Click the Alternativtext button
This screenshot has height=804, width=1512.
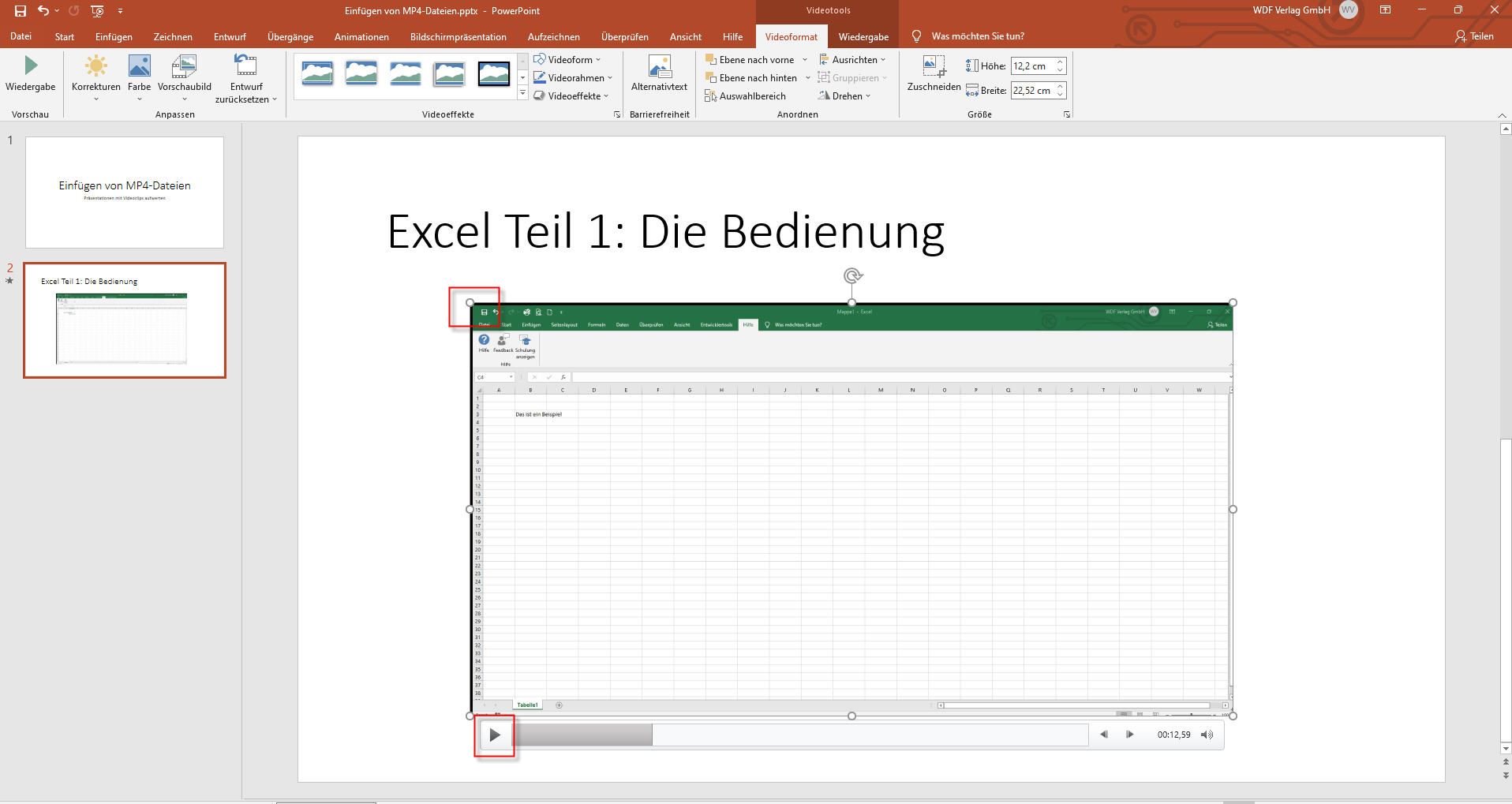659,73
